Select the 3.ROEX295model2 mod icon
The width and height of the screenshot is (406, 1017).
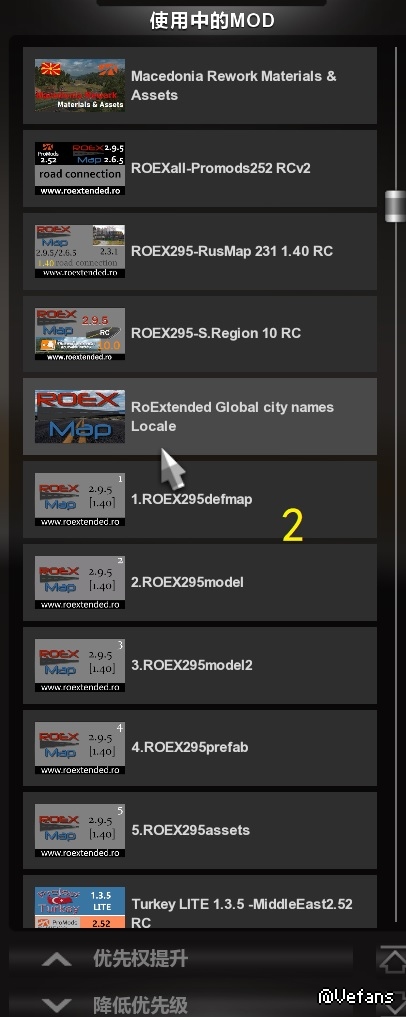click(80, 665)
